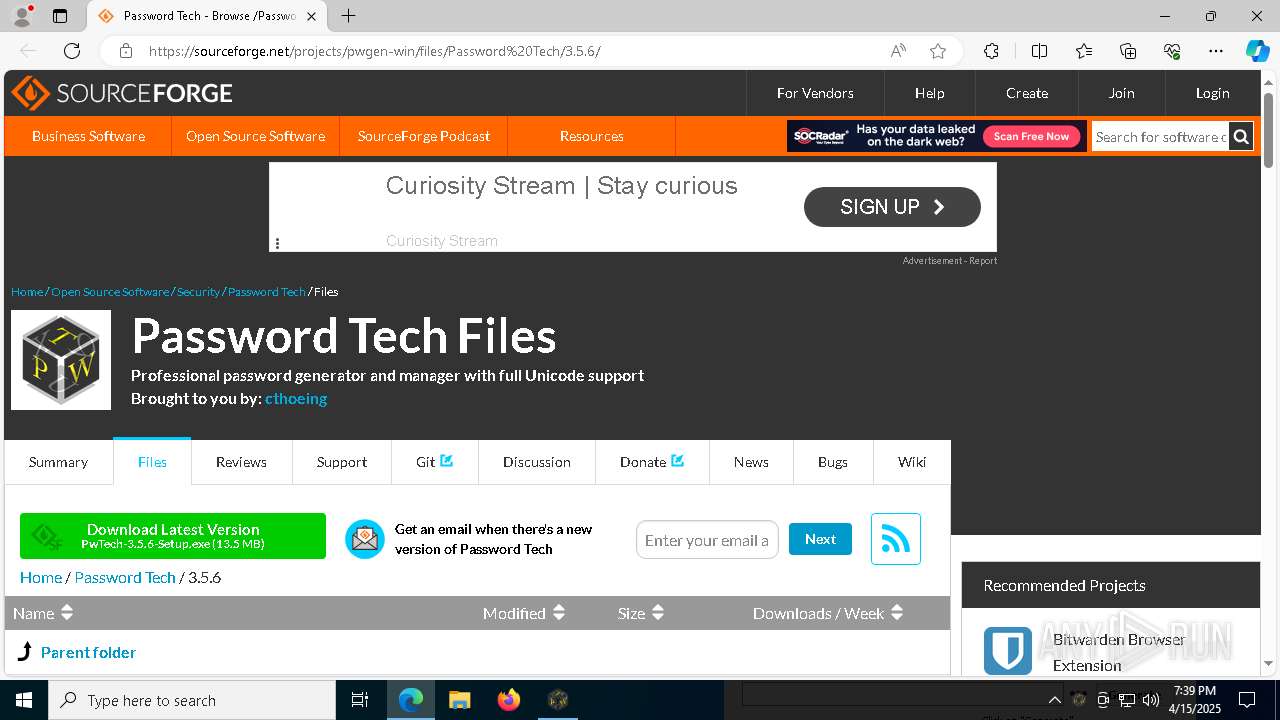Click the Next button beside email field
The image size is (1280, 720).
(820, 539)
